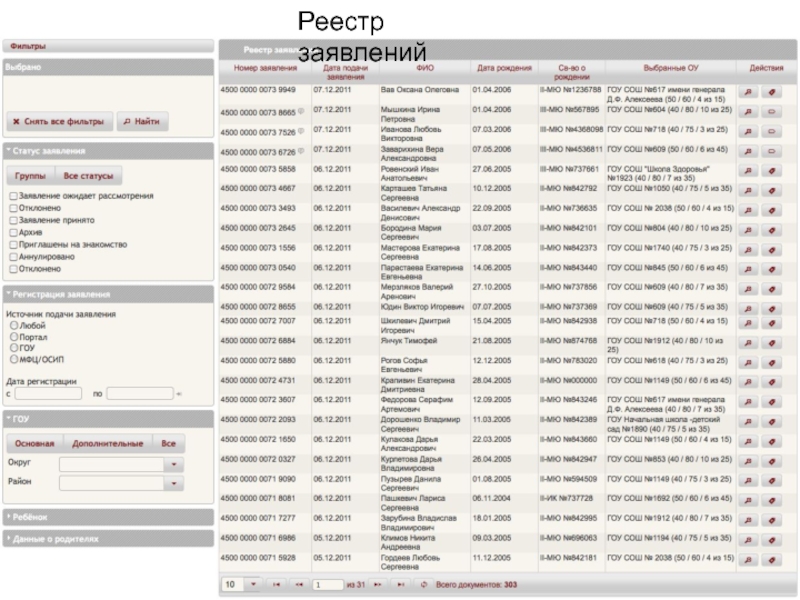Select the 'Портал' radio button

[x=13, y=337]
